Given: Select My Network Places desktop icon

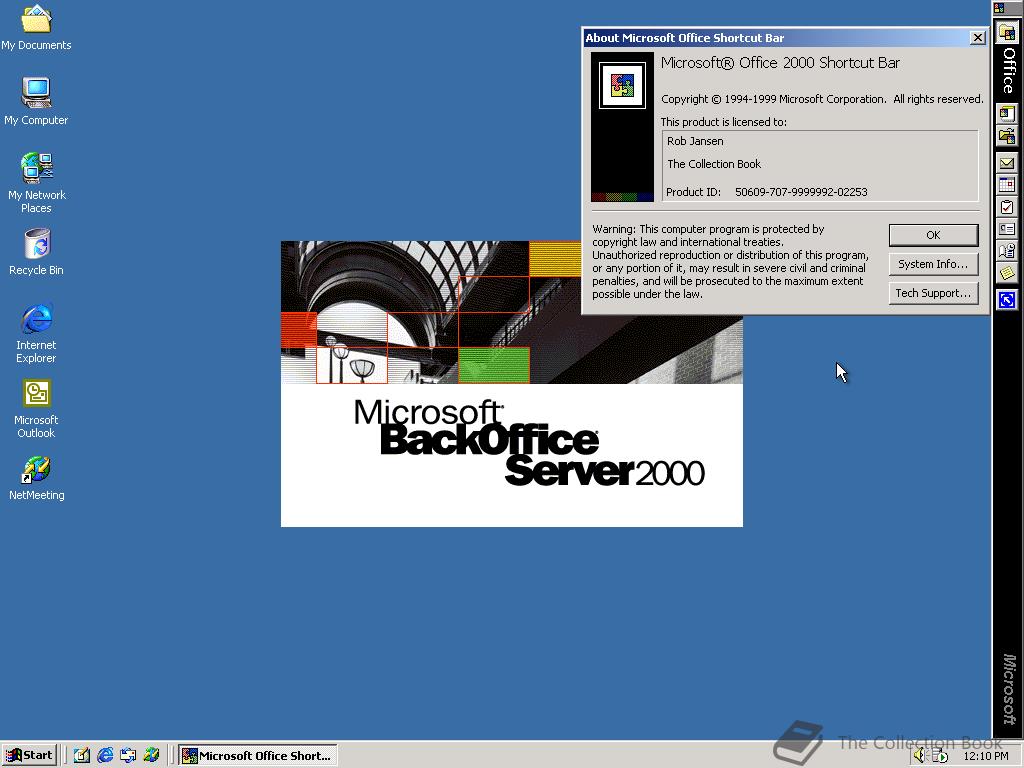Looking at the screenshot, I should point(37,182).
